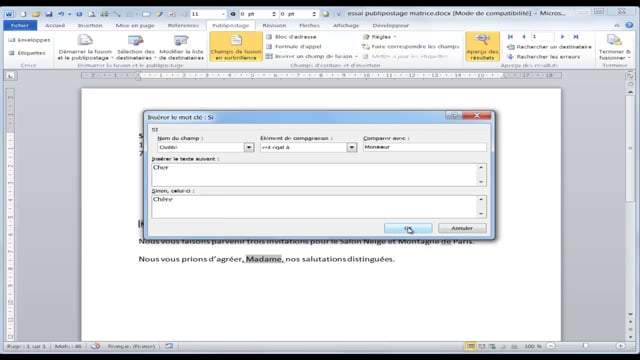Open the Fichier tab
The height and width of the screenshot is (360, 640).
20,25
